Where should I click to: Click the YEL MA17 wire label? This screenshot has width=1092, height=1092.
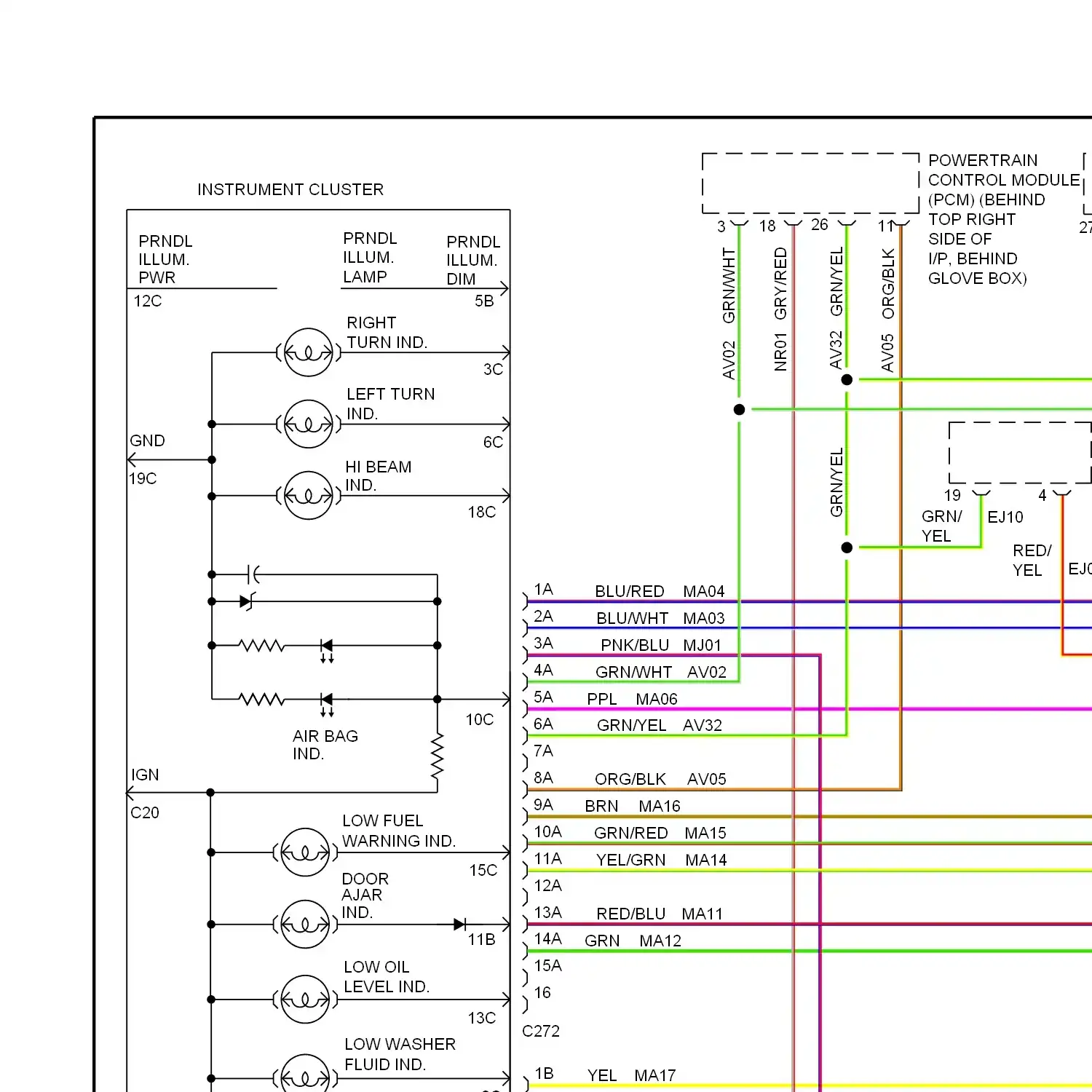[x=631, y=1075]
